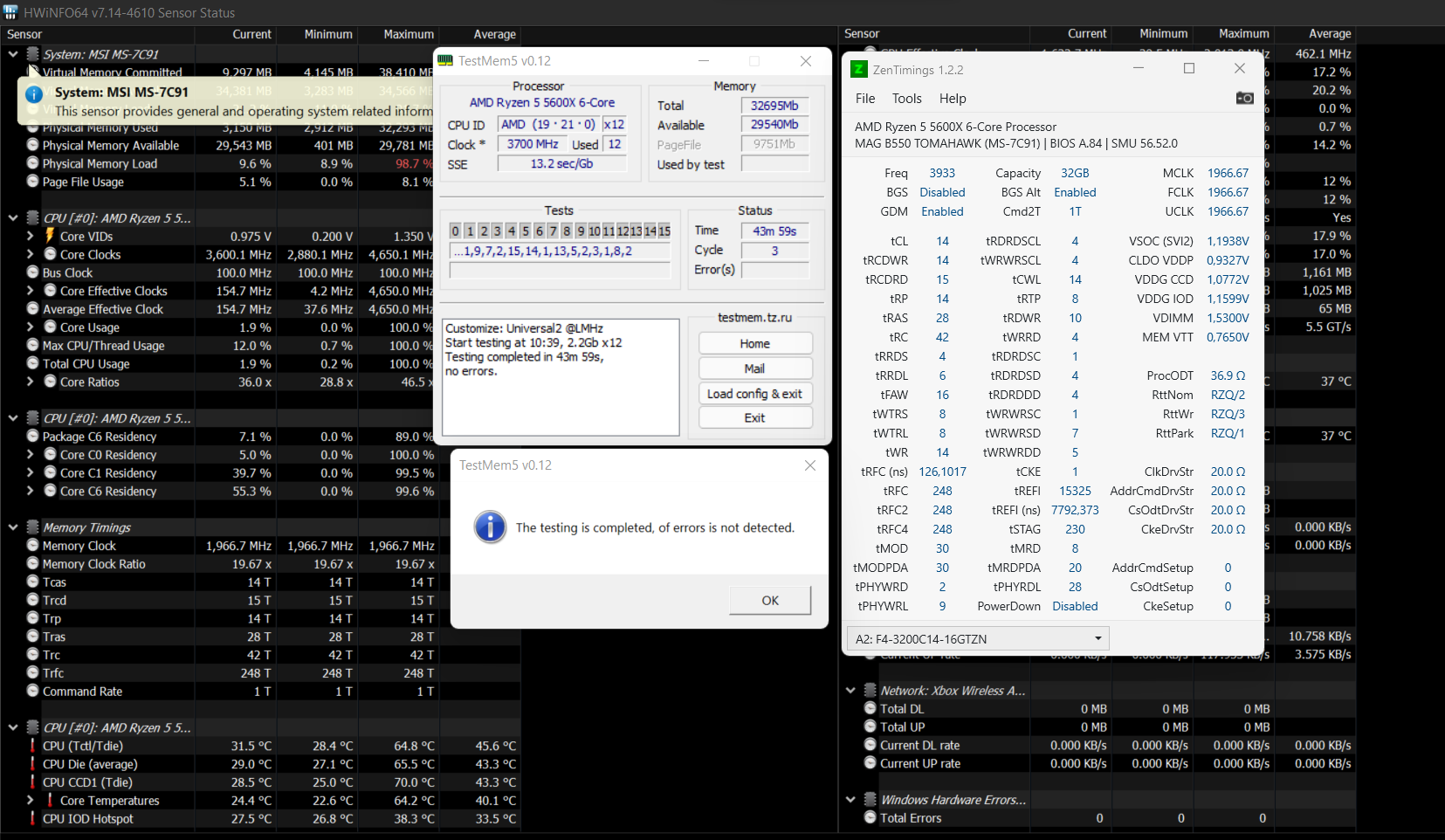Open the A2: F4-3200C14-16GTZN module dropdown
Screen dimensions: 1445x840
(978, 638)
